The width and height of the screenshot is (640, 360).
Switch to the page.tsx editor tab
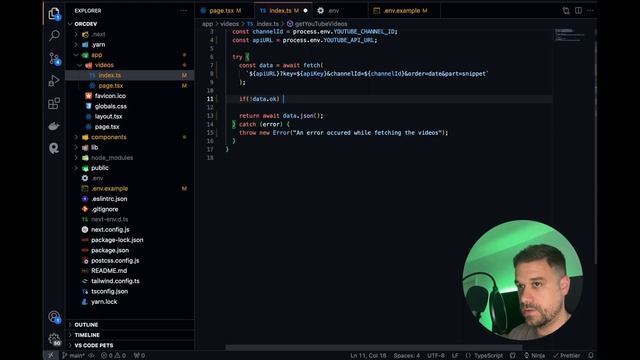point(224,11)
